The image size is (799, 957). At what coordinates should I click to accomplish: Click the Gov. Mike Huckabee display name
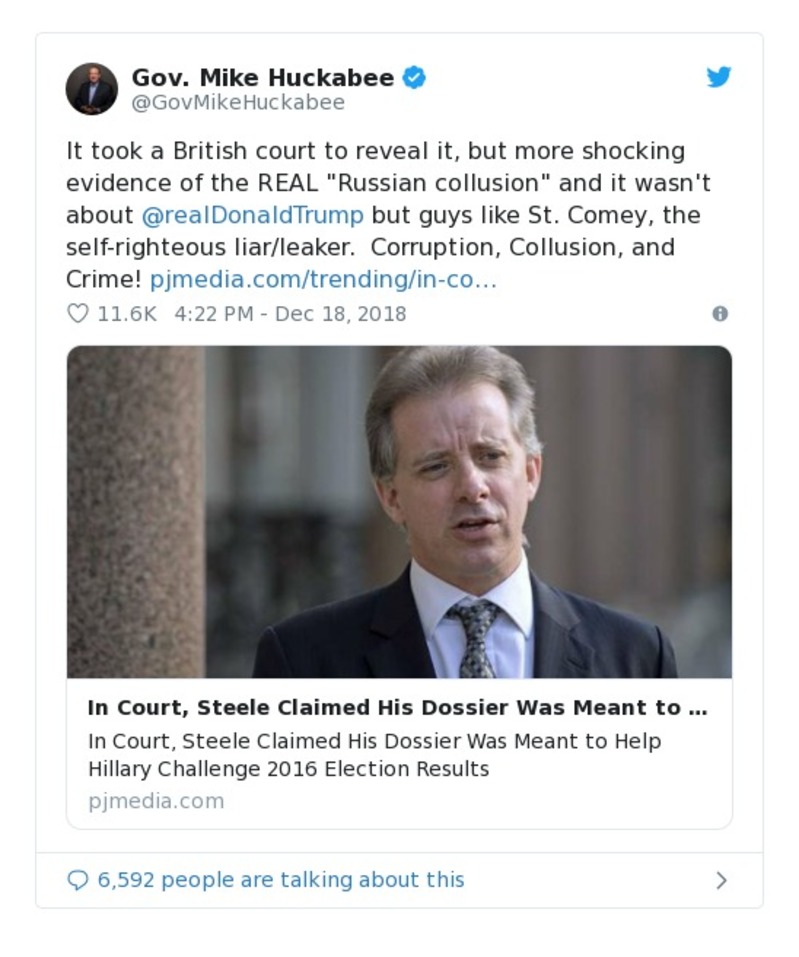click(262, 78)
